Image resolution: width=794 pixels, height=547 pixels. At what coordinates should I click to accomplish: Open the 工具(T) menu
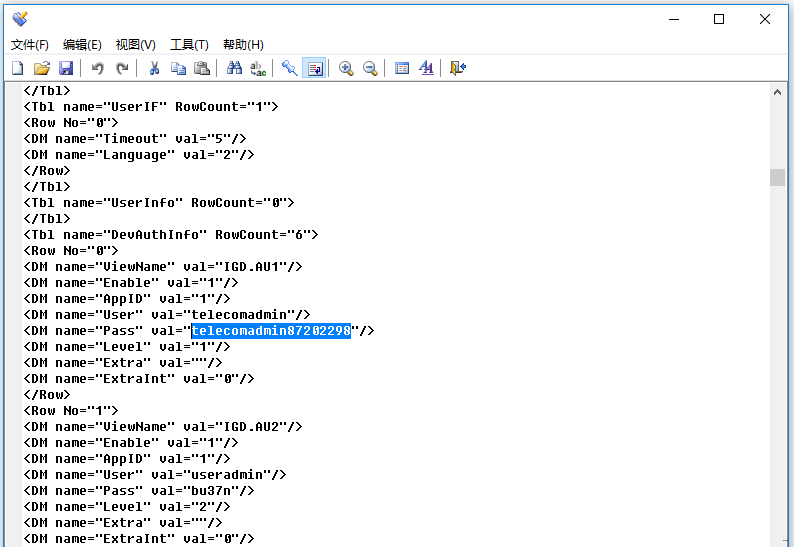click(x=189, y=45)
